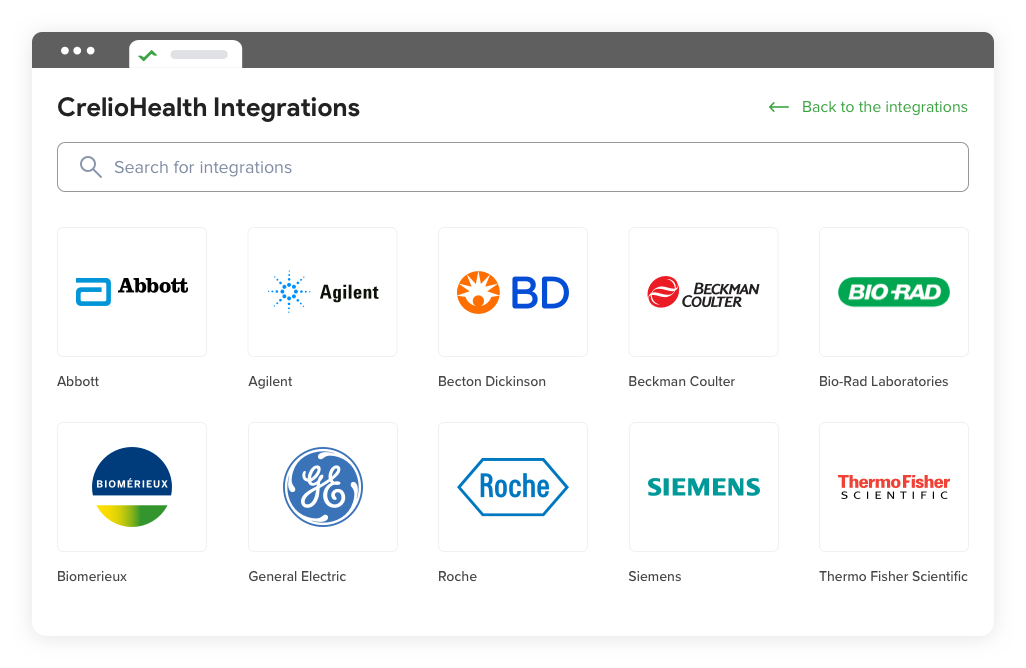Click the Beckman Coulter name label
Viewport: 1026px width, 668px height.
tap(681, 381)
